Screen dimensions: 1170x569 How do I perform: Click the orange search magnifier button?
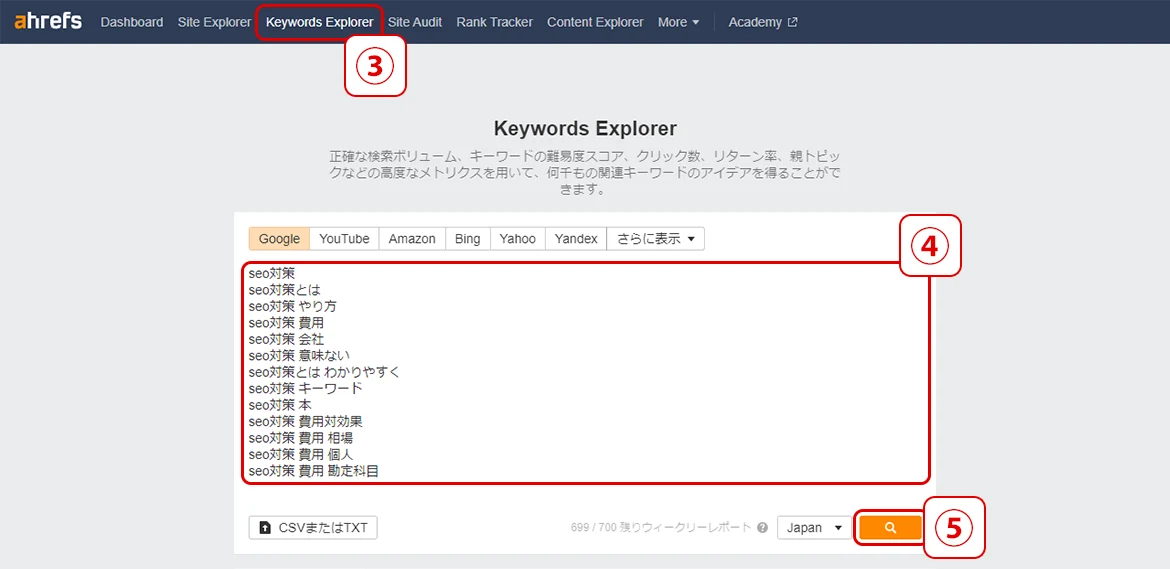click(889, 527)
